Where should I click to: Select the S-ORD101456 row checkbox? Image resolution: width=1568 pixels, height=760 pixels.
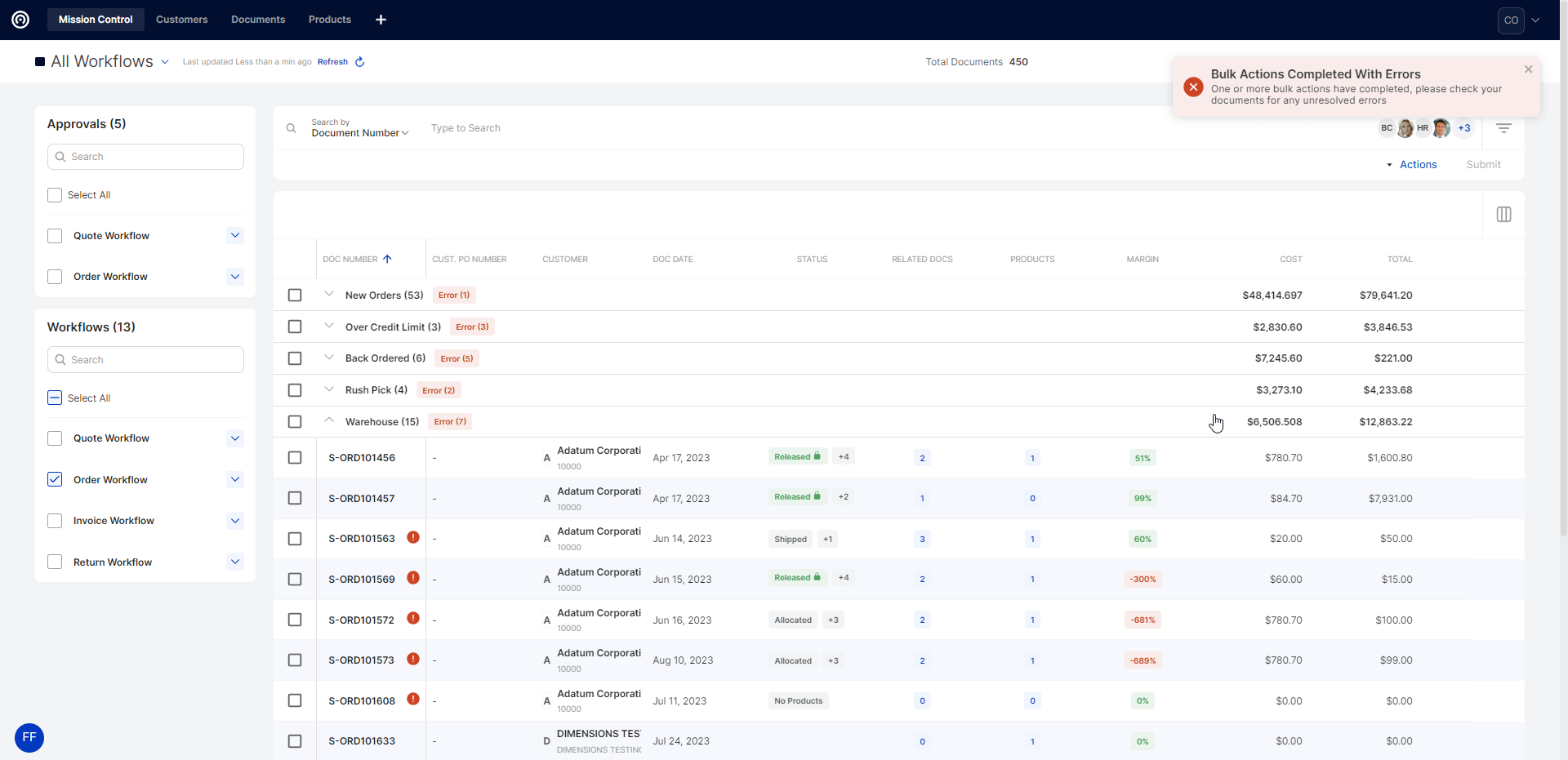pyautogui.click(x=295, y=458)
